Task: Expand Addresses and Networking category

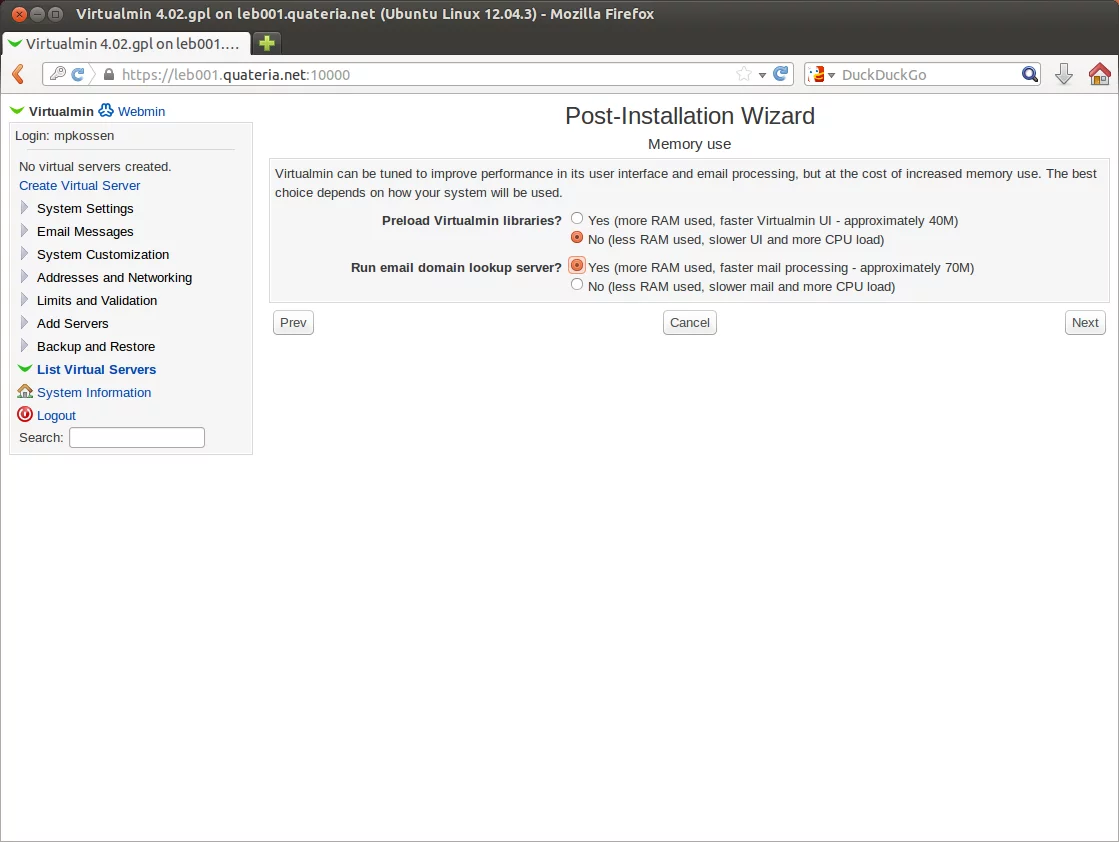Action: point(24,276)
